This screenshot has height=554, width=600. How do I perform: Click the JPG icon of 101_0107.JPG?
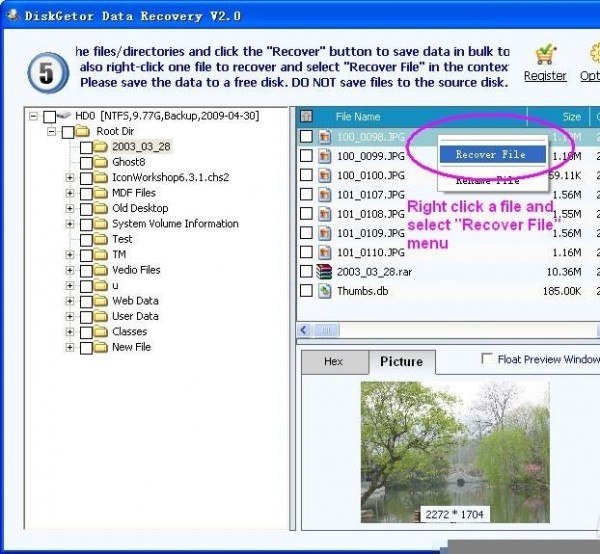coord(324,194)
